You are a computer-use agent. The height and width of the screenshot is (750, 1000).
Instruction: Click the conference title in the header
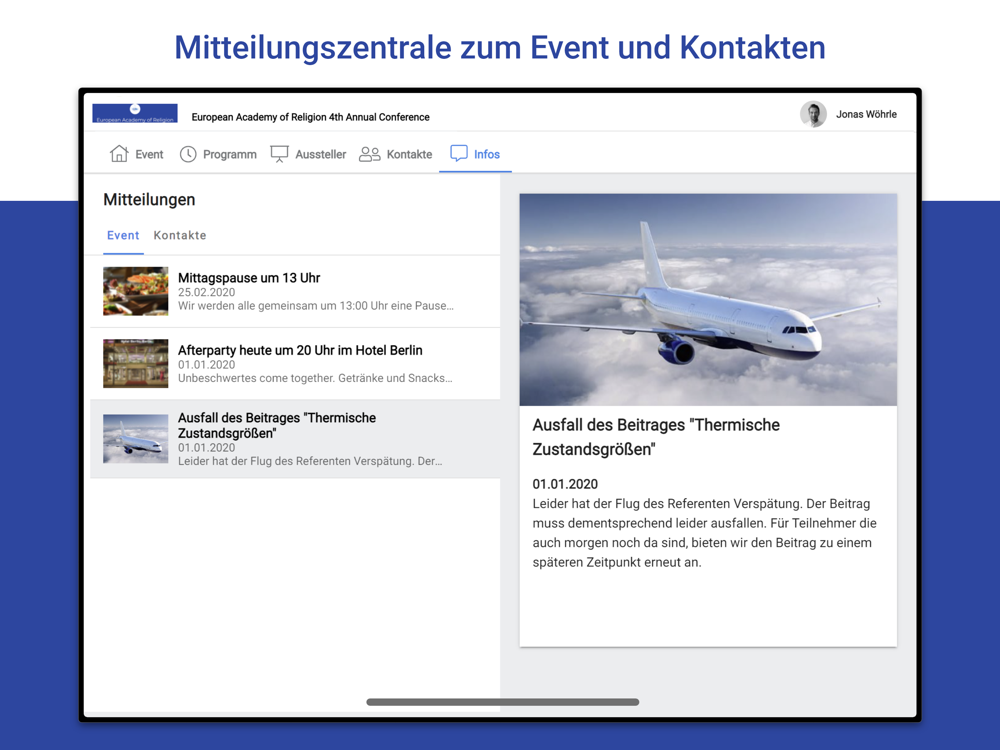point(311,117)
